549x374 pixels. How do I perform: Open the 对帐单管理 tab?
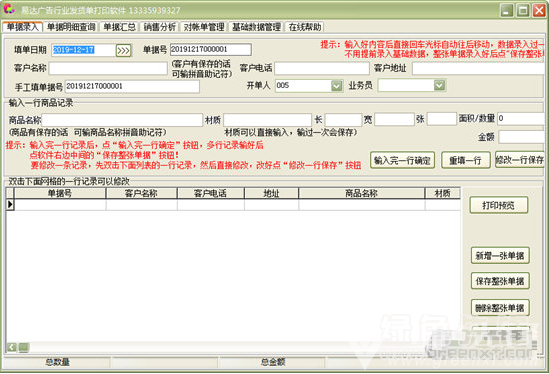(x=204, y=27)
